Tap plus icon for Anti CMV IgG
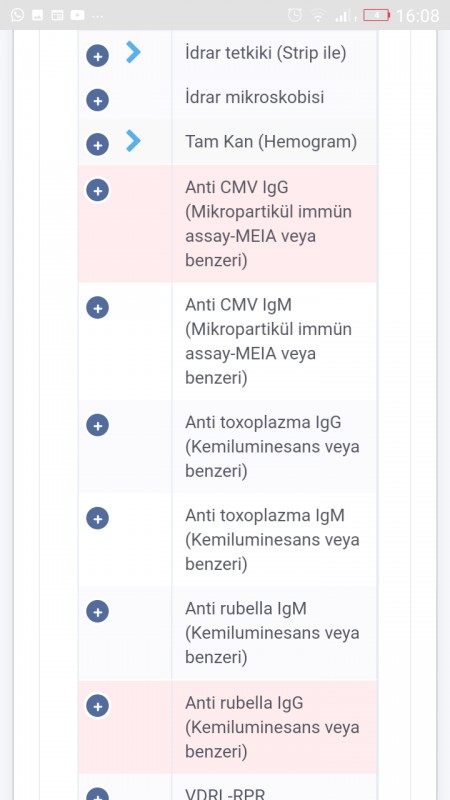Viewport: 450px width, 800px height. [97, 190]
